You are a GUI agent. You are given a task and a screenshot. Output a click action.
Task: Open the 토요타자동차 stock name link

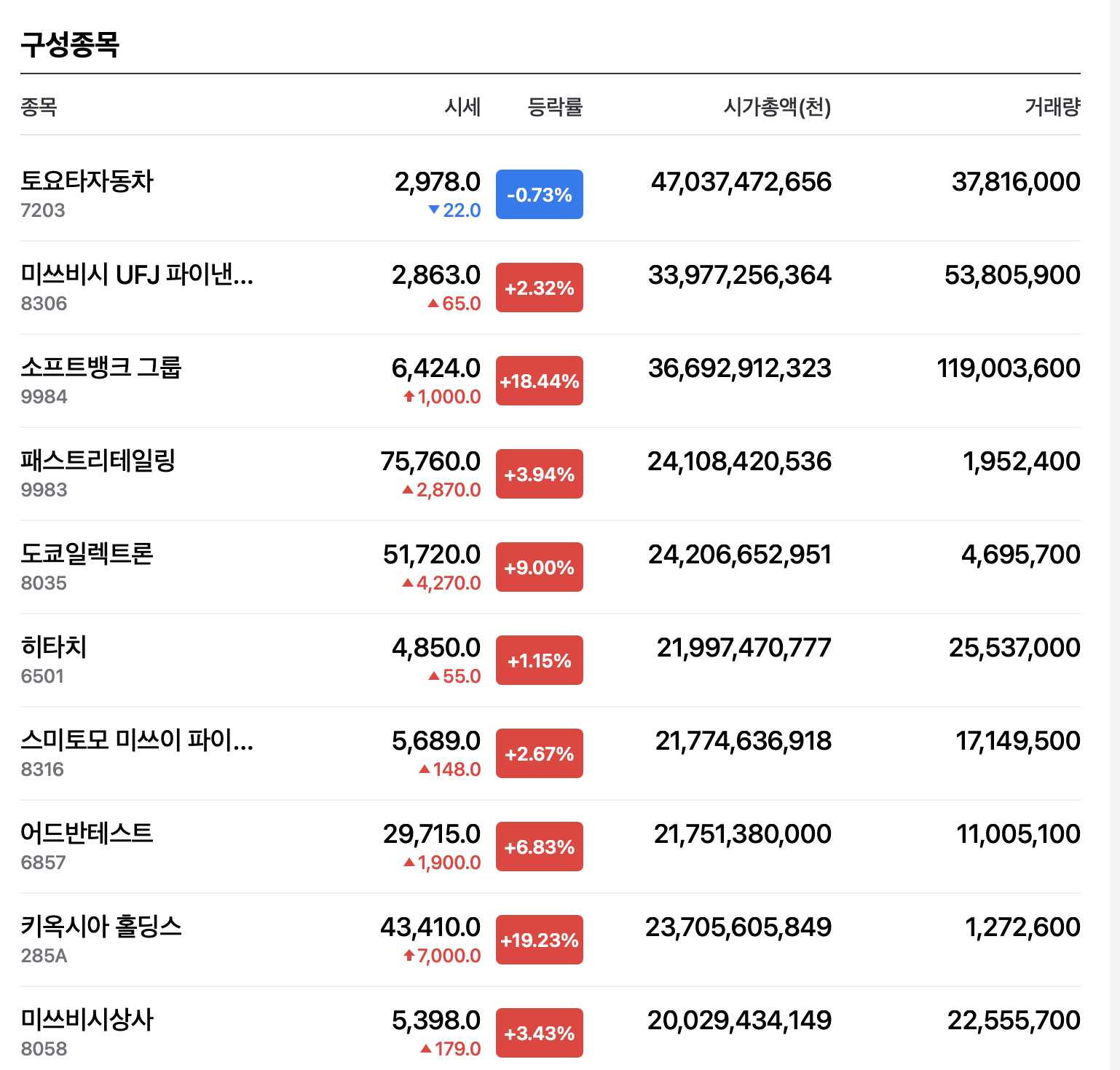coord(87,181)
